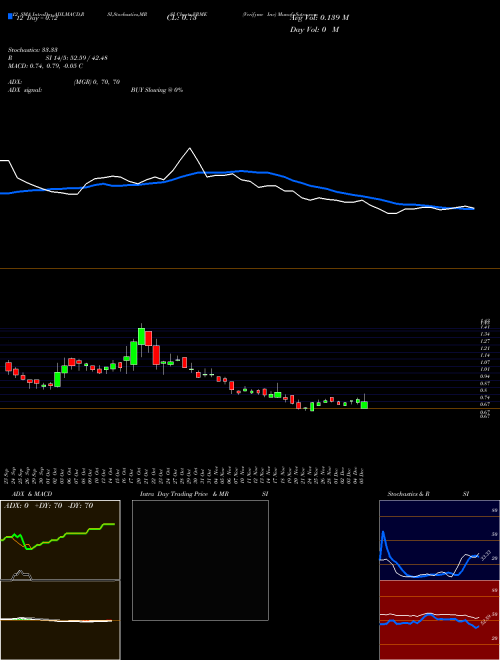
Task: Click the '32.59' label on the red RSI chart
Action: 486,620
